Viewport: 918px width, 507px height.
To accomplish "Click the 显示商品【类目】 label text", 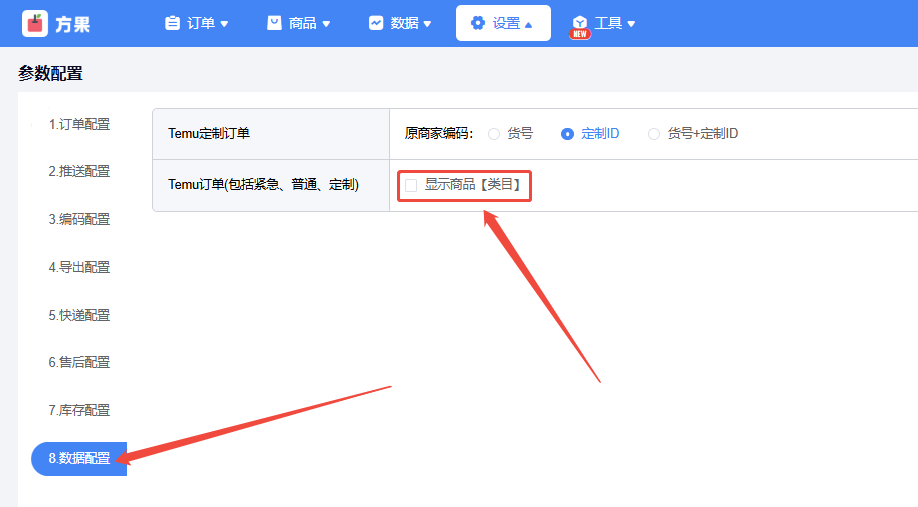I will point(473,184).
